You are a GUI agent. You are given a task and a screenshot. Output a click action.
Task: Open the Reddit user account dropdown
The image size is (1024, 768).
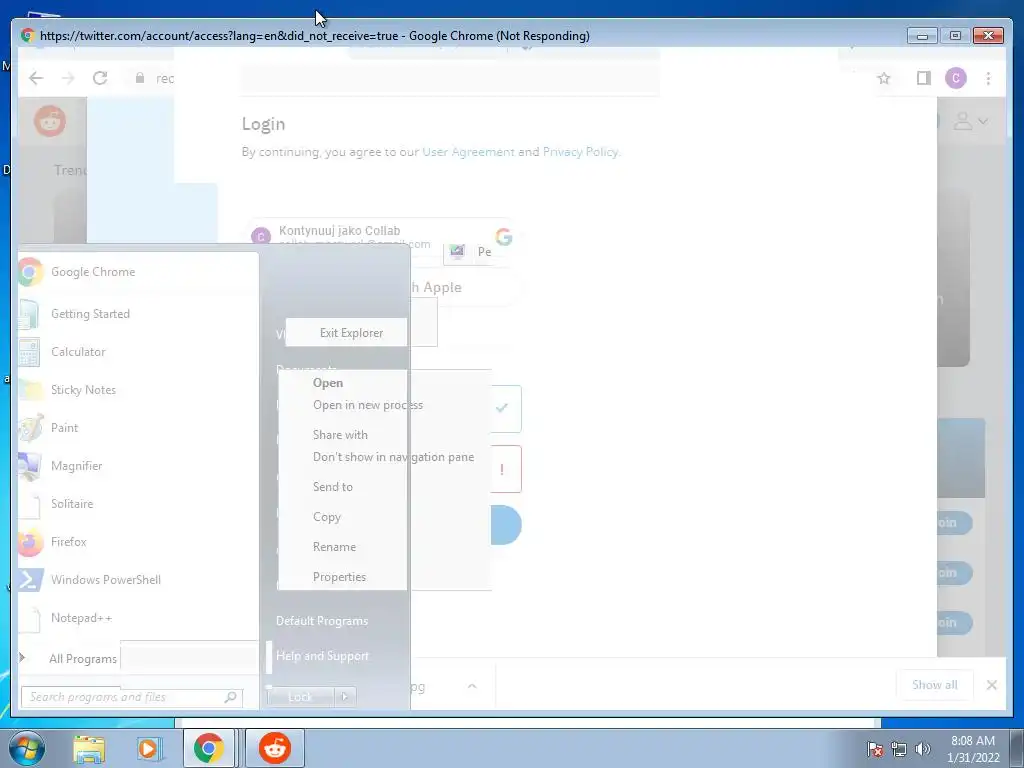(x=970, y=121)
